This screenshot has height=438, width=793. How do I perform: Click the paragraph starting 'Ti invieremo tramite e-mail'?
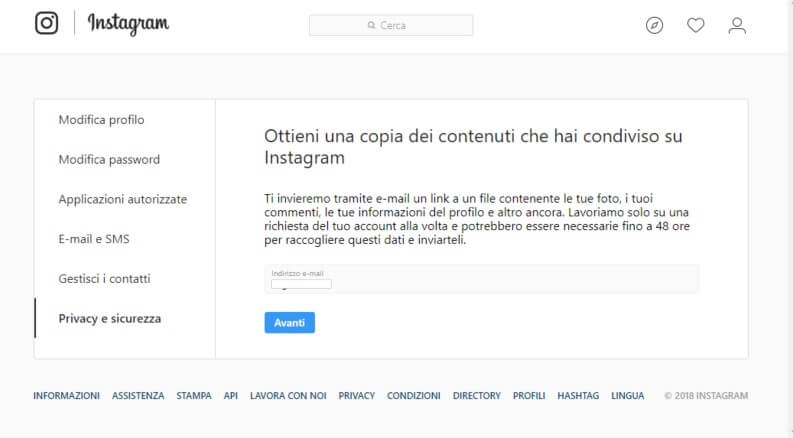477,219
